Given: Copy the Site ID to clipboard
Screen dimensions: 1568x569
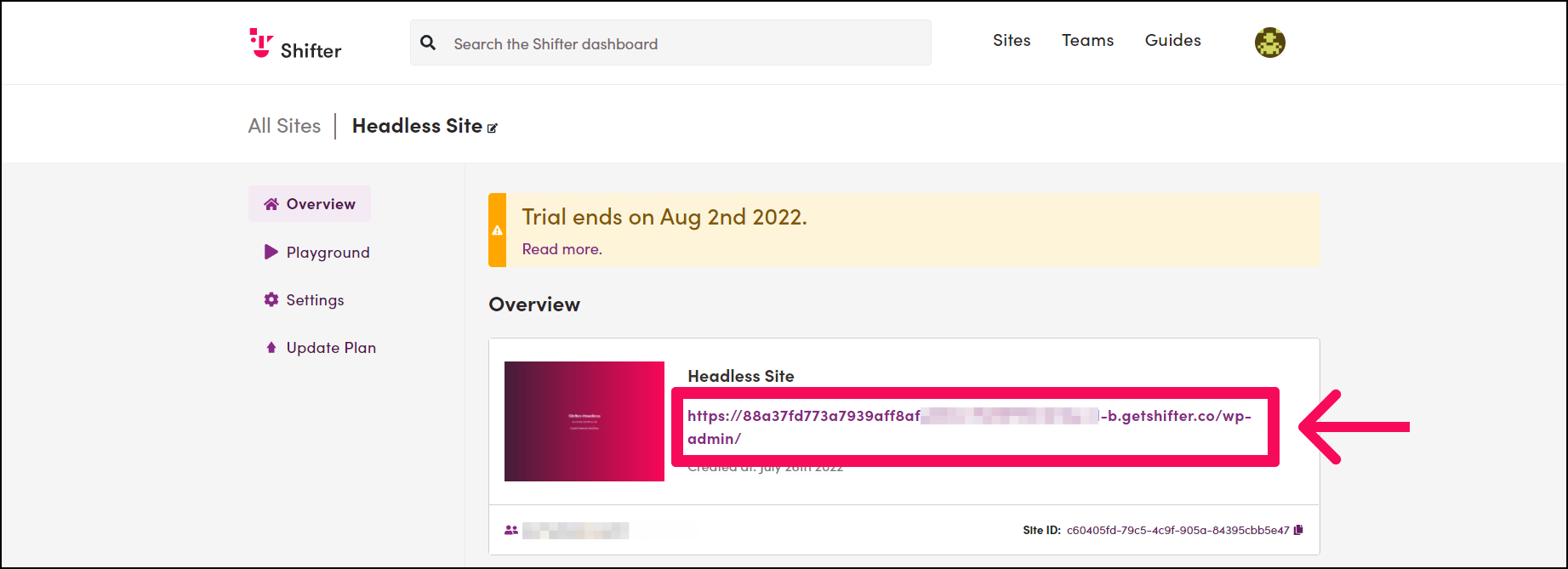Looking at the screenshot, I should [x=1298, y=530].
